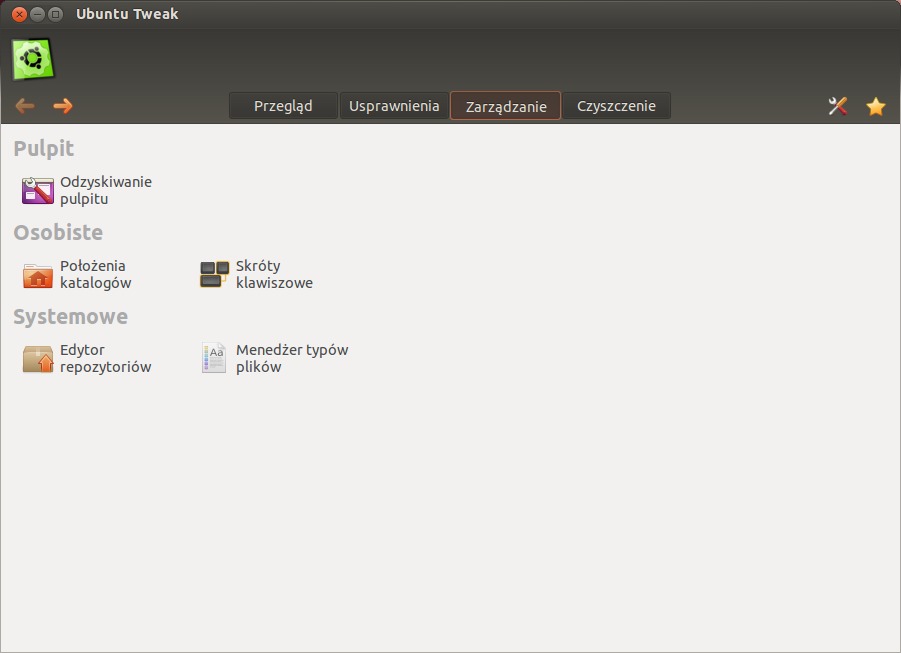Open preferences via the wrench-screwdriver icon
The height and width of the screenshot is (653, 901).
(838, 106)
